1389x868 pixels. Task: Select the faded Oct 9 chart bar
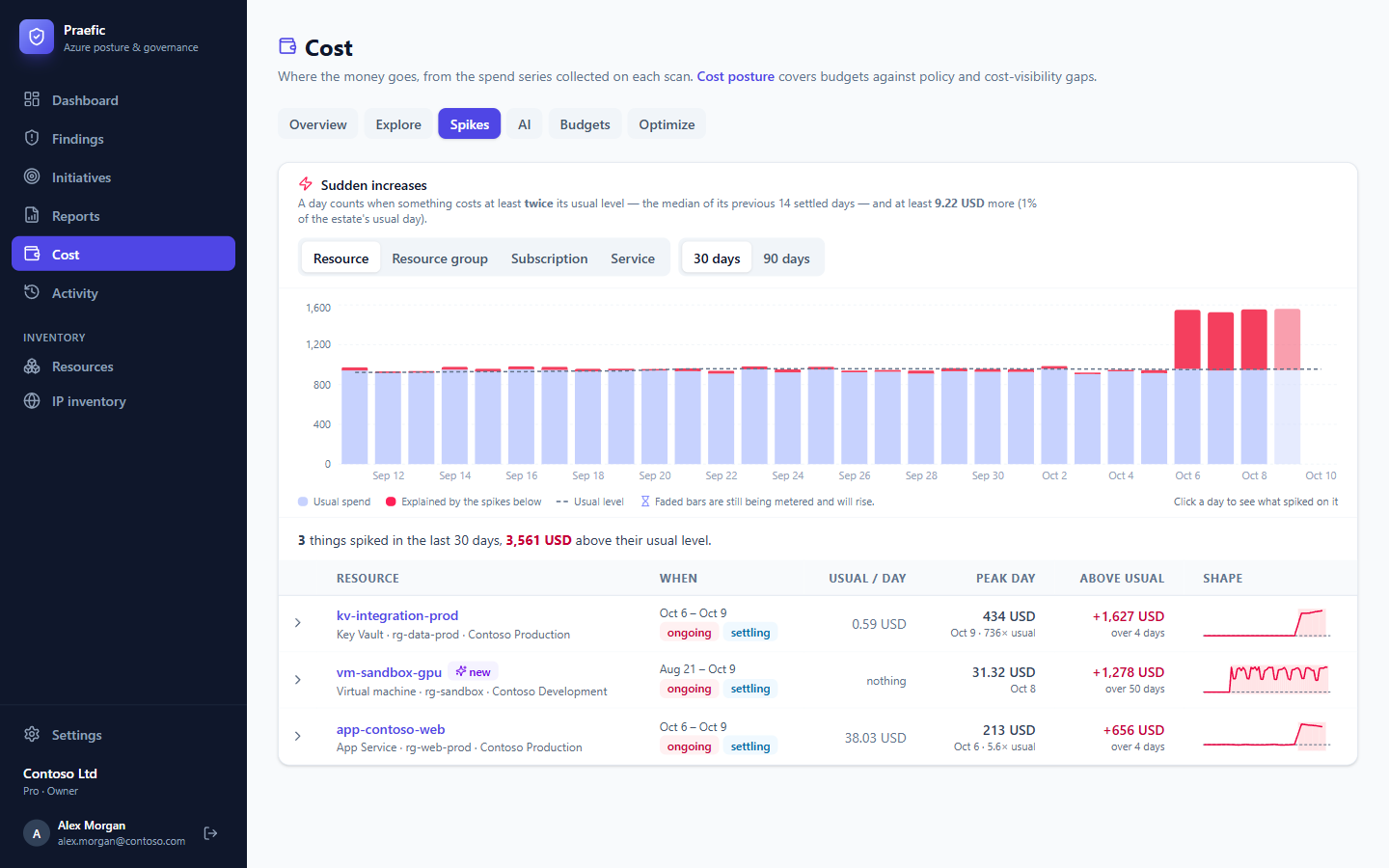tap(1288, 386)
